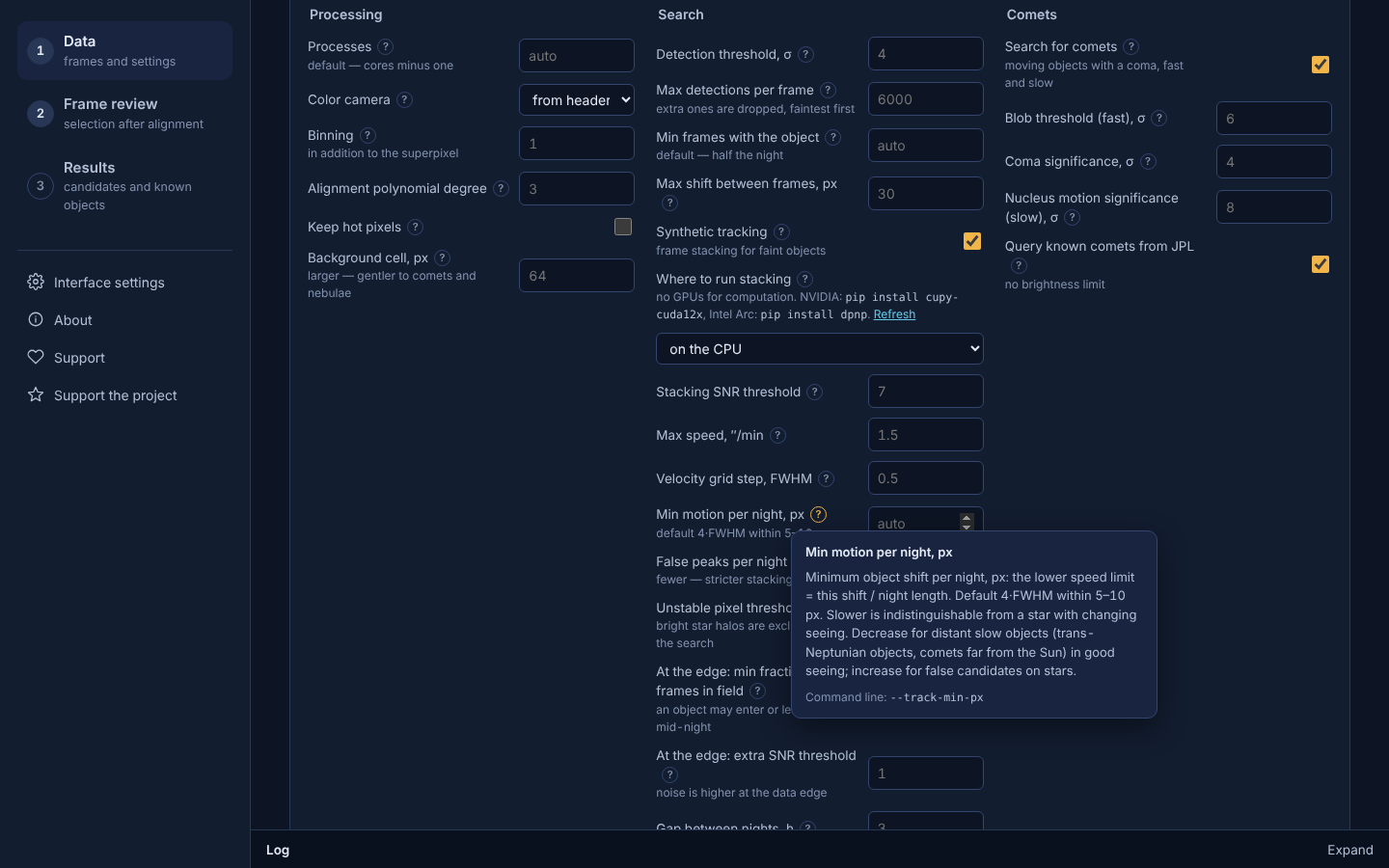The image size is (1389, 868).
Task: Show Keep hot pixels help tooltip
Action: [415, 227]
